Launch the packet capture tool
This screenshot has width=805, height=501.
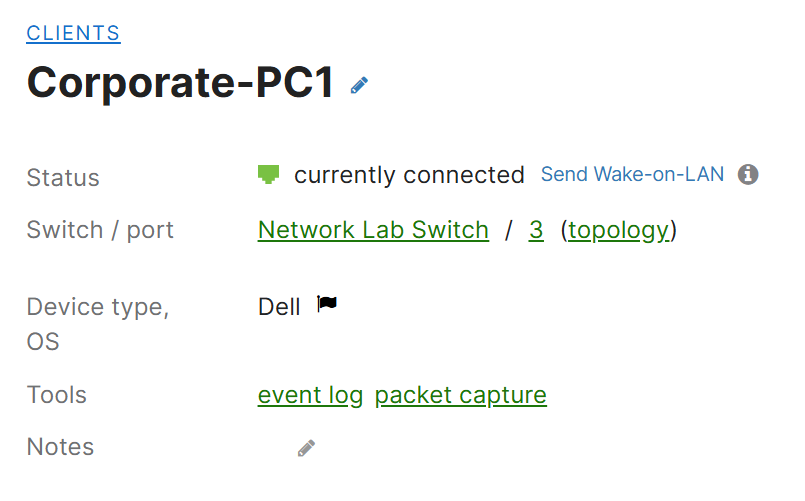point(461,395)
